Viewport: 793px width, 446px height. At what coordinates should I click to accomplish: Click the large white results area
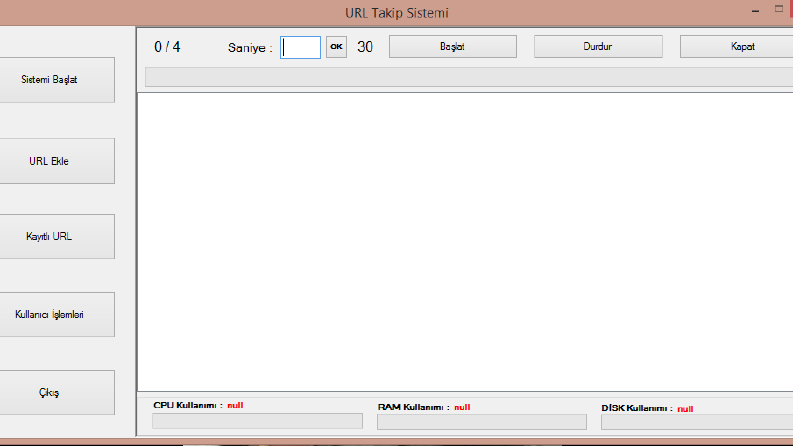[x=465, y=242]
